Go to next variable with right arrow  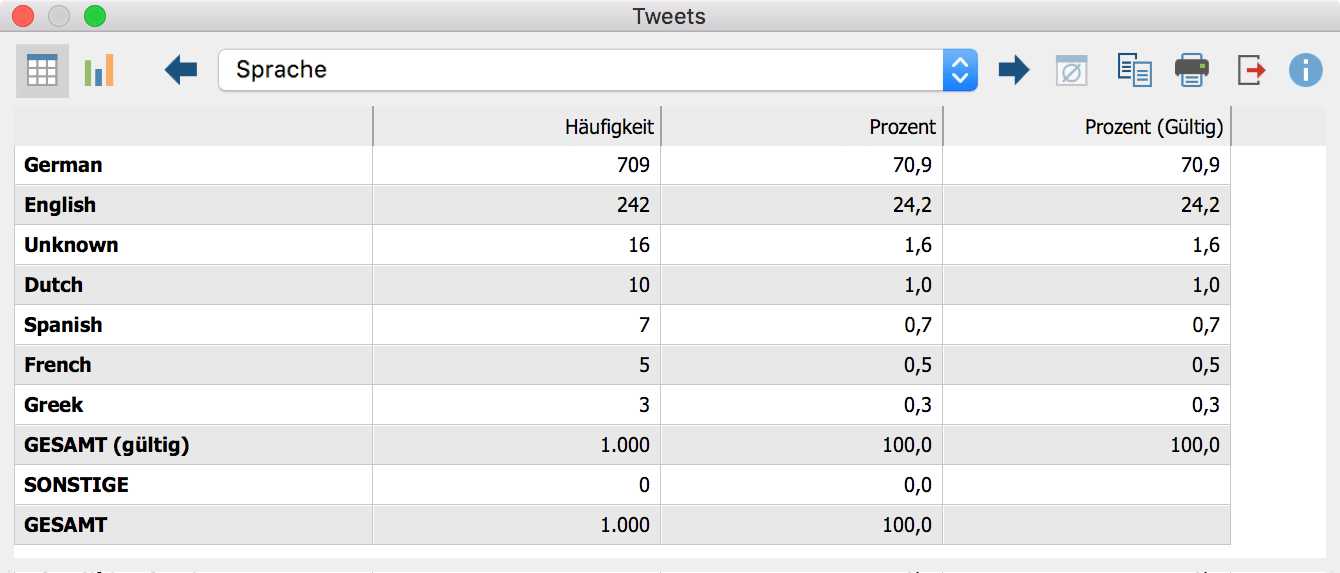[1014, 70]
